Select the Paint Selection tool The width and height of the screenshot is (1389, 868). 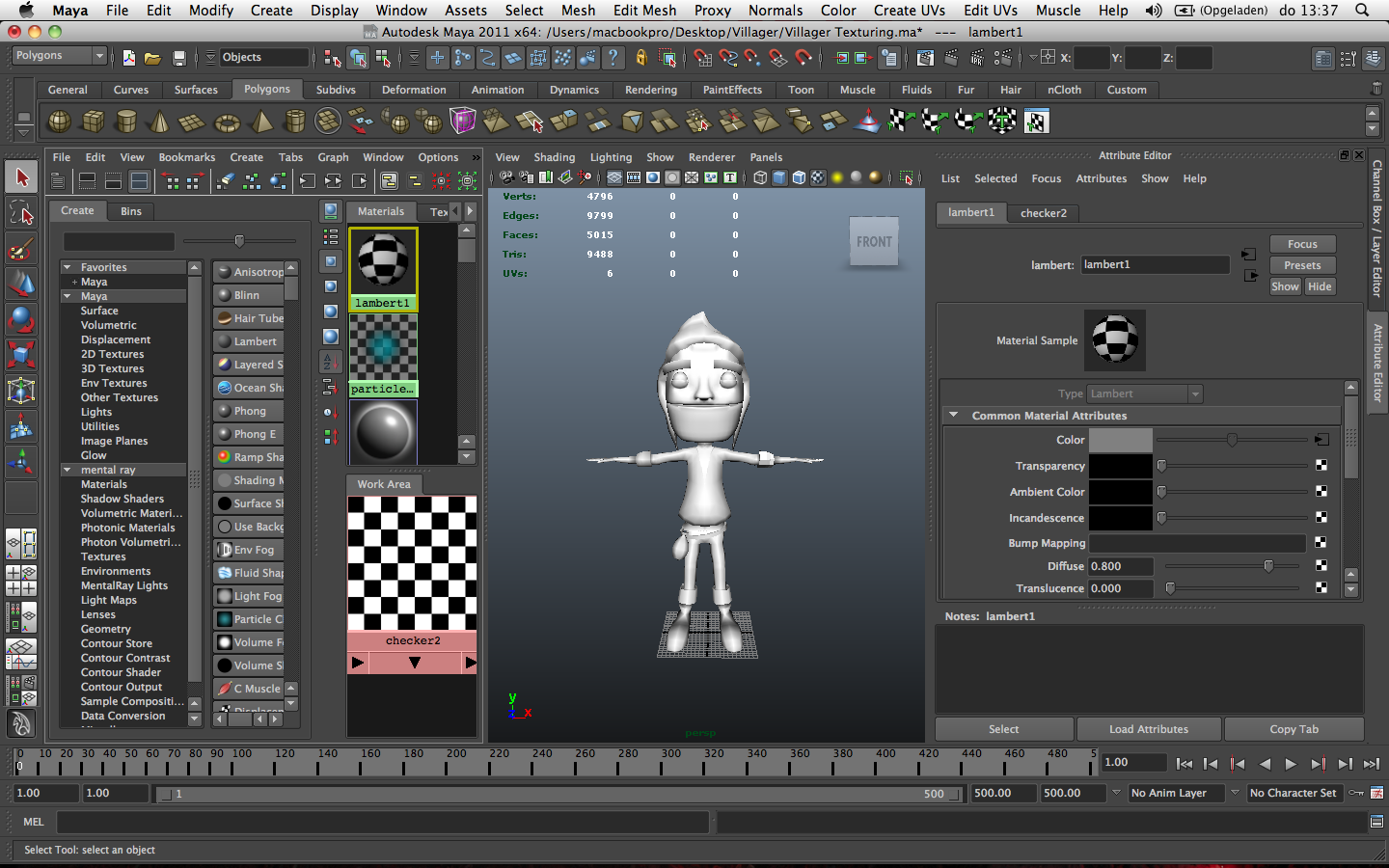pos(21,249)
